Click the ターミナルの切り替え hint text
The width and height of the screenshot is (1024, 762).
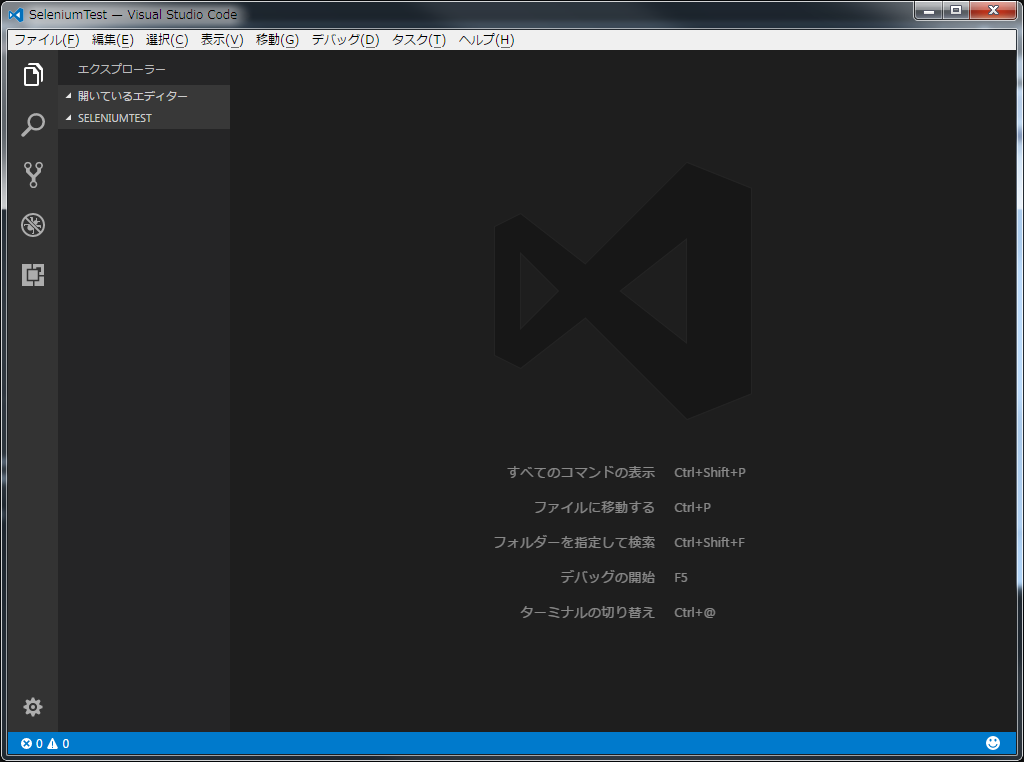coord(587,612)
